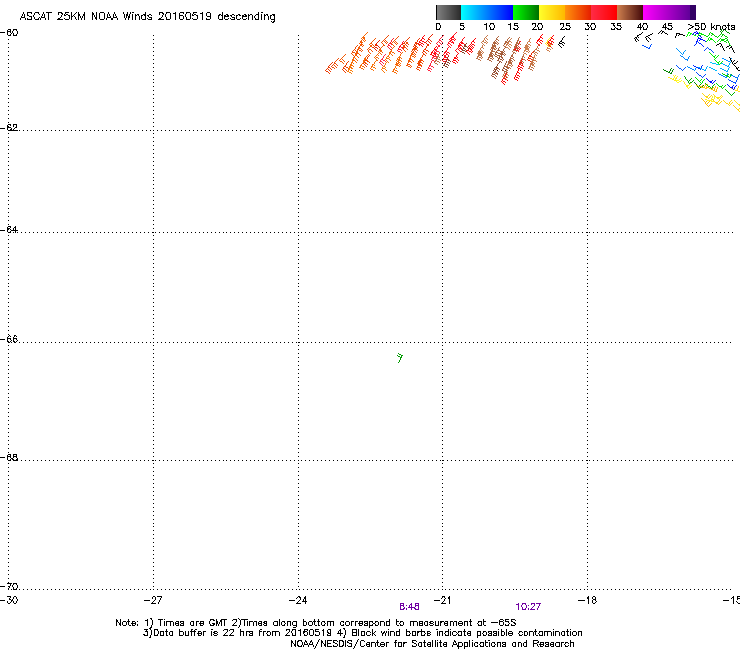Click the 10:27 pass time label
Screen dimensions: 740x650
(x=528, y=607)
